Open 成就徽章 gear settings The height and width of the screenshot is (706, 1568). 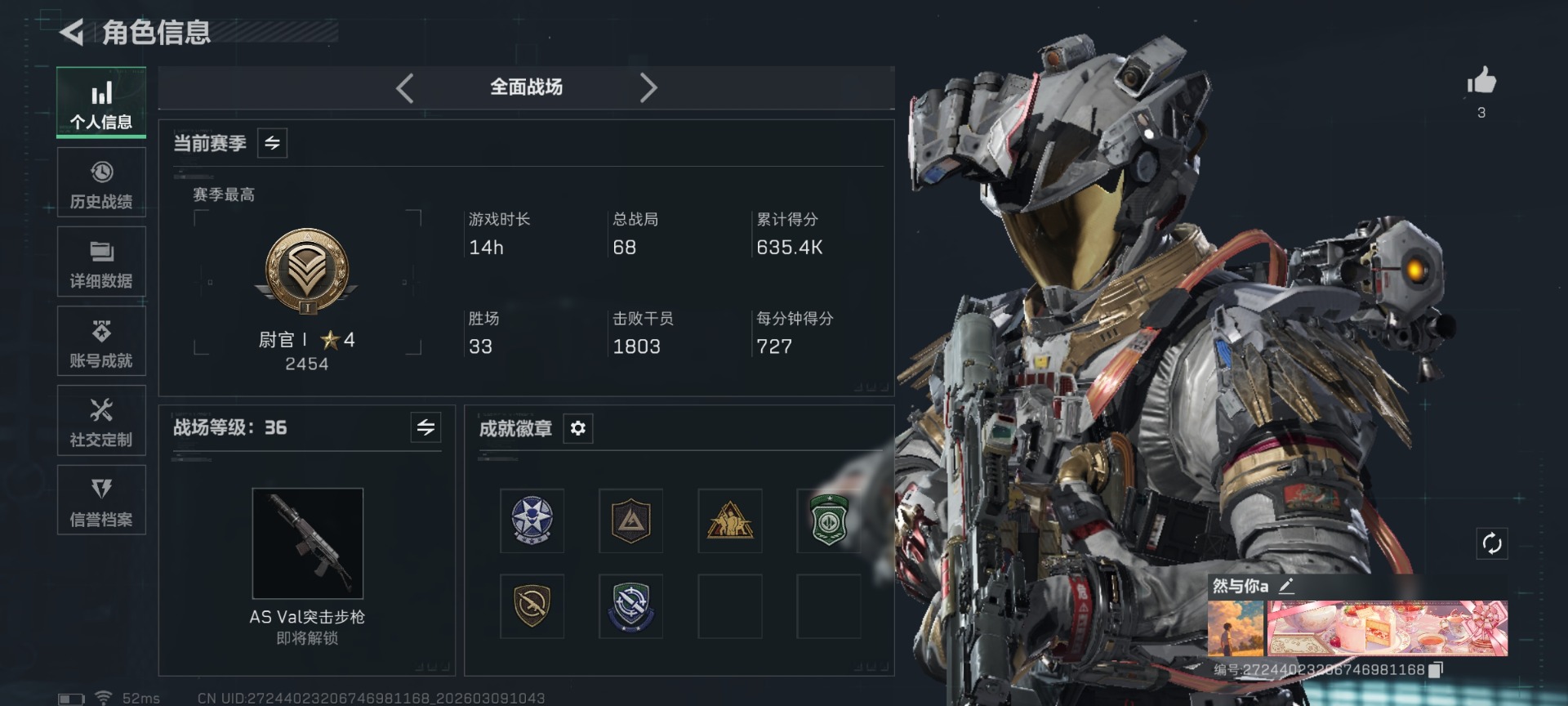point(577,428)
